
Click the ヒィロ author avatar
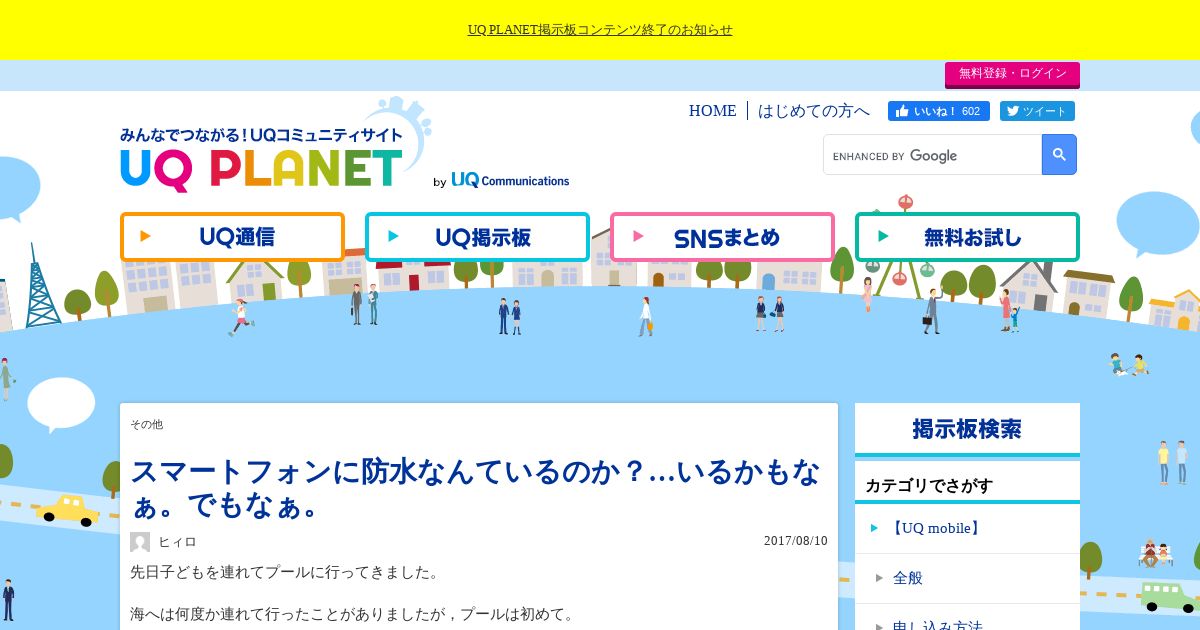(140, 542)
